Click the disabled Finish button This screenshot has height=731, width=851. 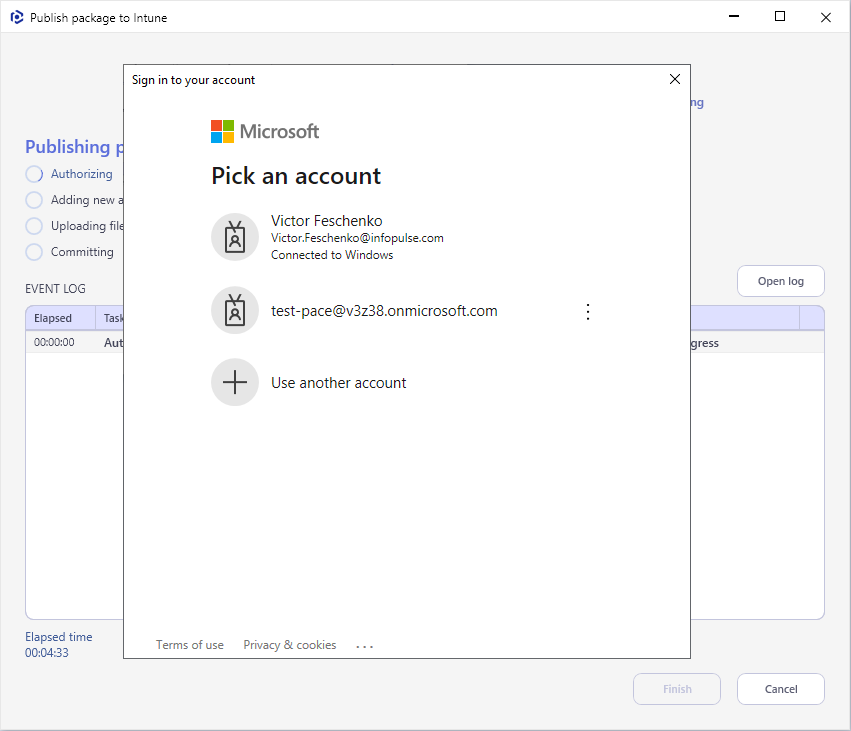(677, 689)
